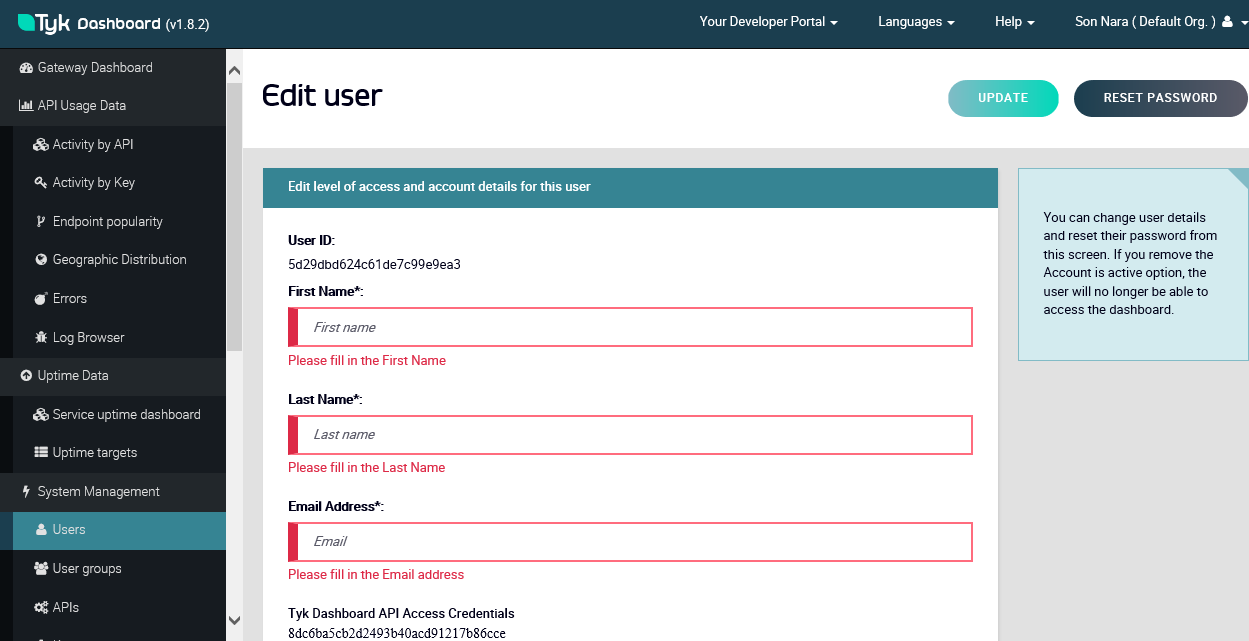Screen dimensions: 1249x641
Task: Click the Users person icon in sidebar
Action: pyautogui.click(x=41, y=530)
